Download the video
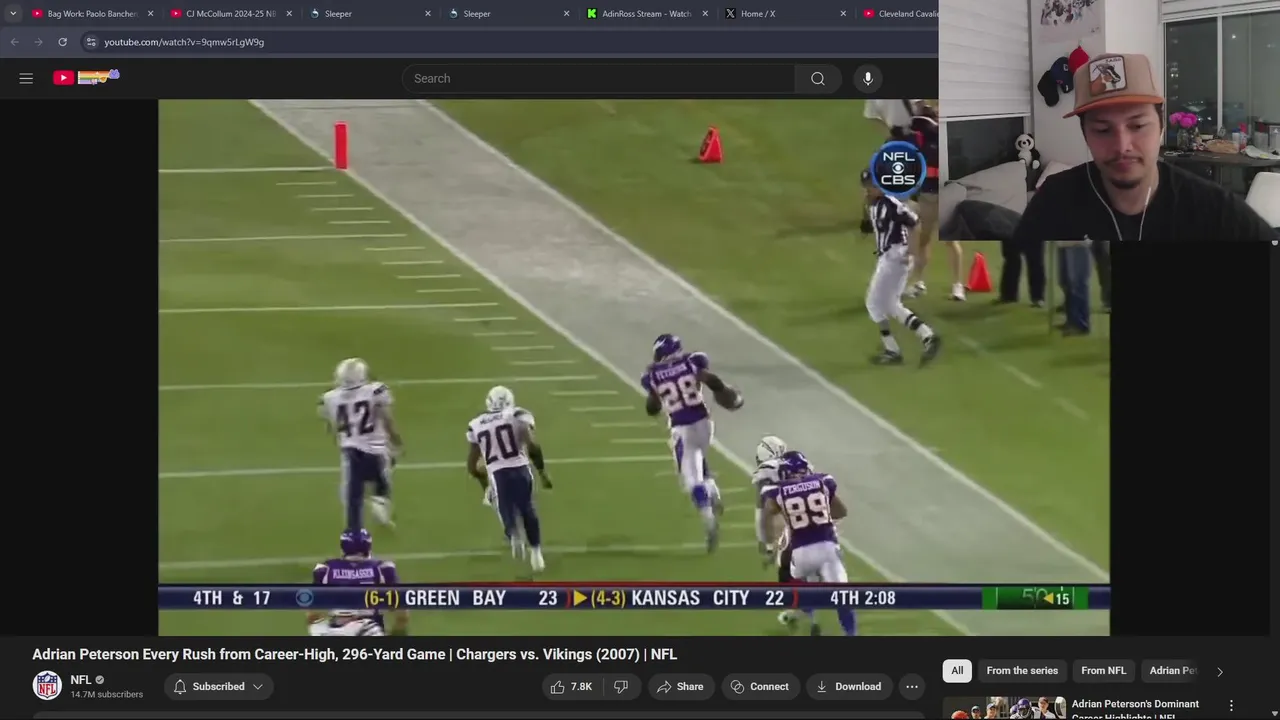Viewport: 1280px width, 720px height. (849, 686)
